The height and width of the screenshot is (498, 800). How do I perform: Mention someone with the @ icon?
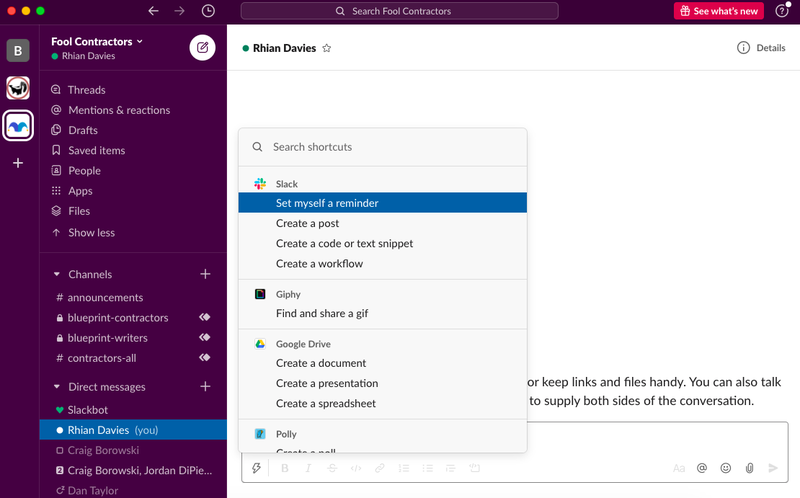pyautogui.click(x=702, y=468)
